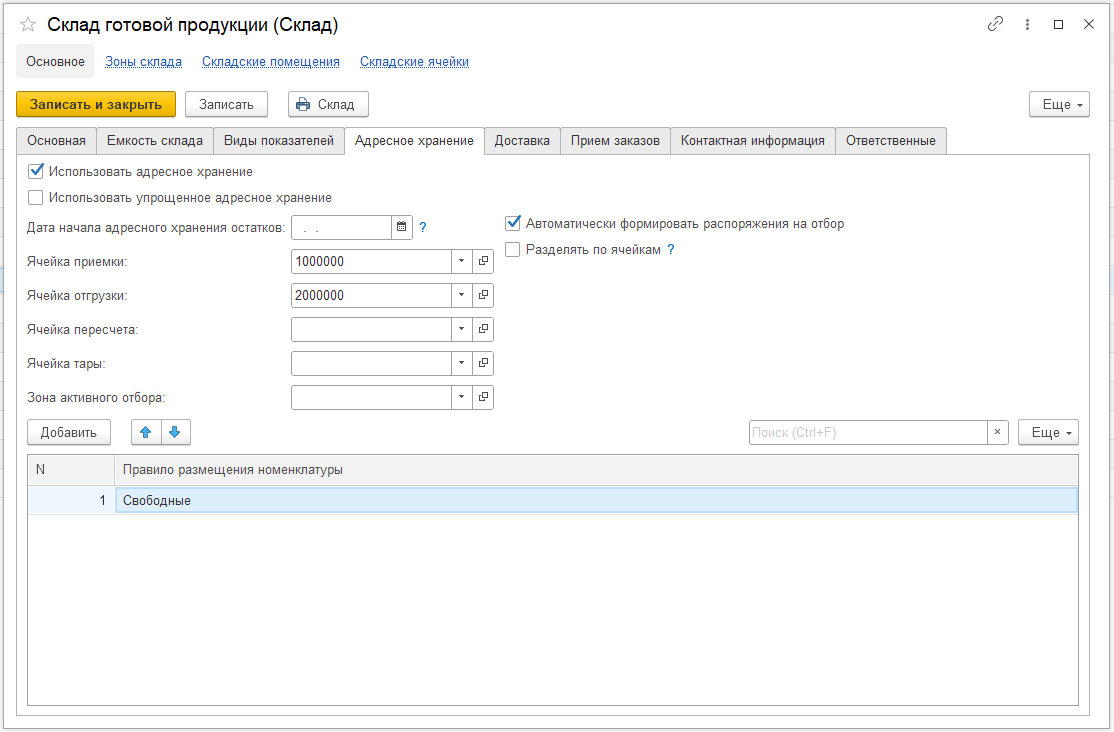Open Ячейка приемки record with open icon
The height and width of the screenshot is (732, 1114).
pyautogui.click(x=483, y=262)
